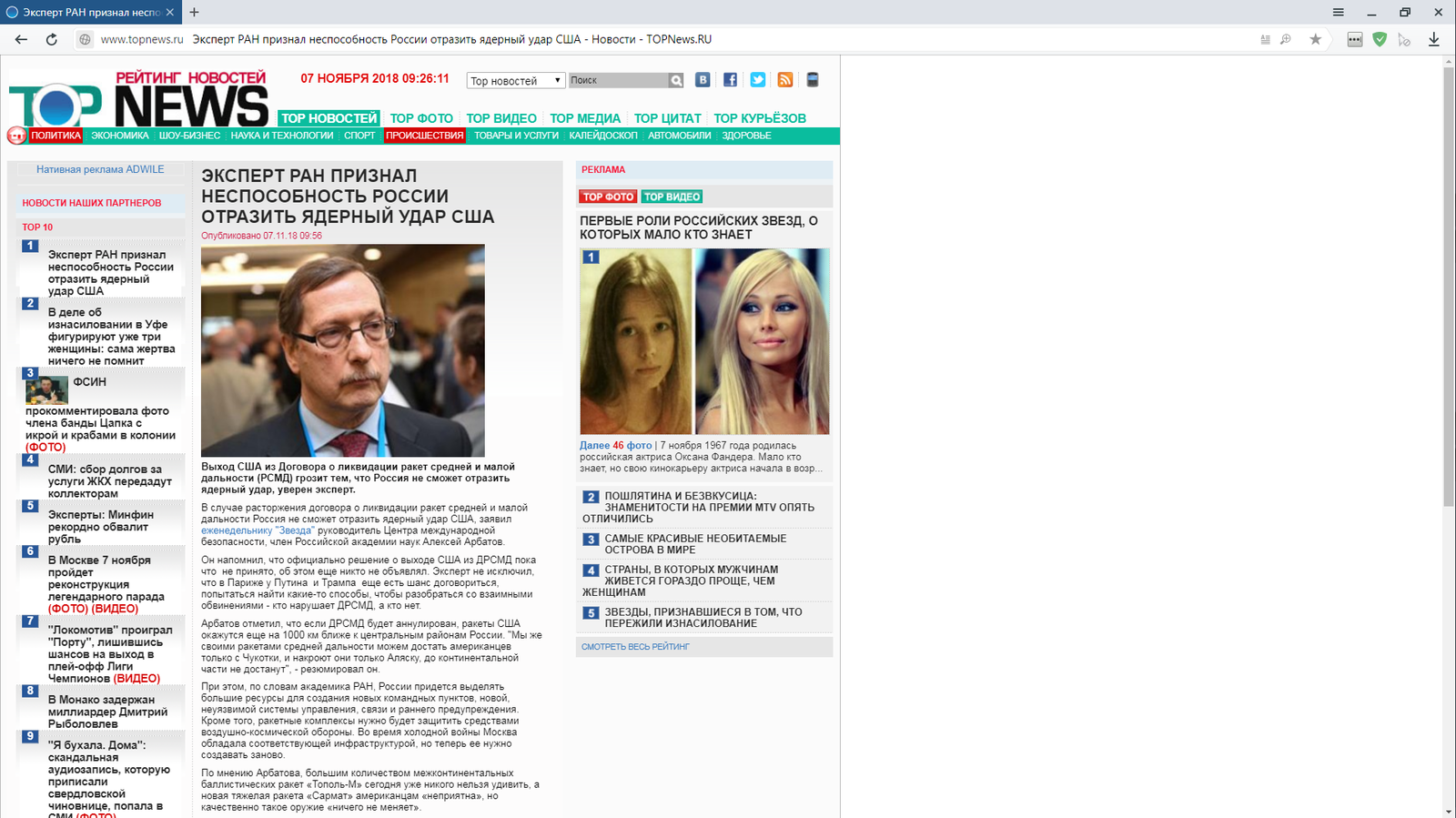Select TOP ВИДЕО menu tab
Viewport: 1456px width, 818px height.
[x=501, y=118]
